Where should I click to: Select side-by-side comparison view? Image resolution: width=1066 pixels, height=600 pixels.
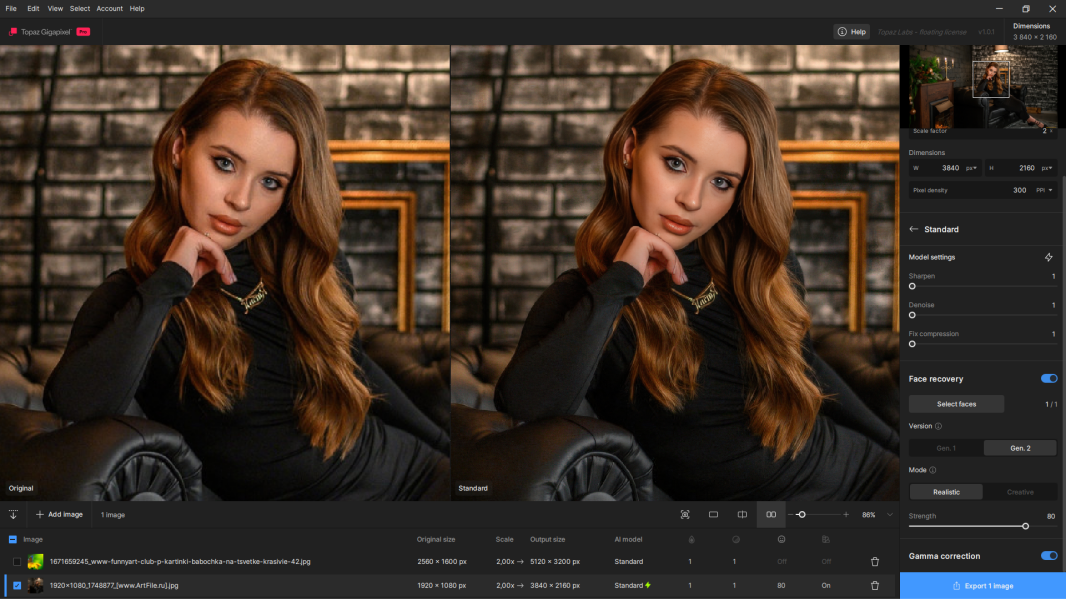point(771,514)
